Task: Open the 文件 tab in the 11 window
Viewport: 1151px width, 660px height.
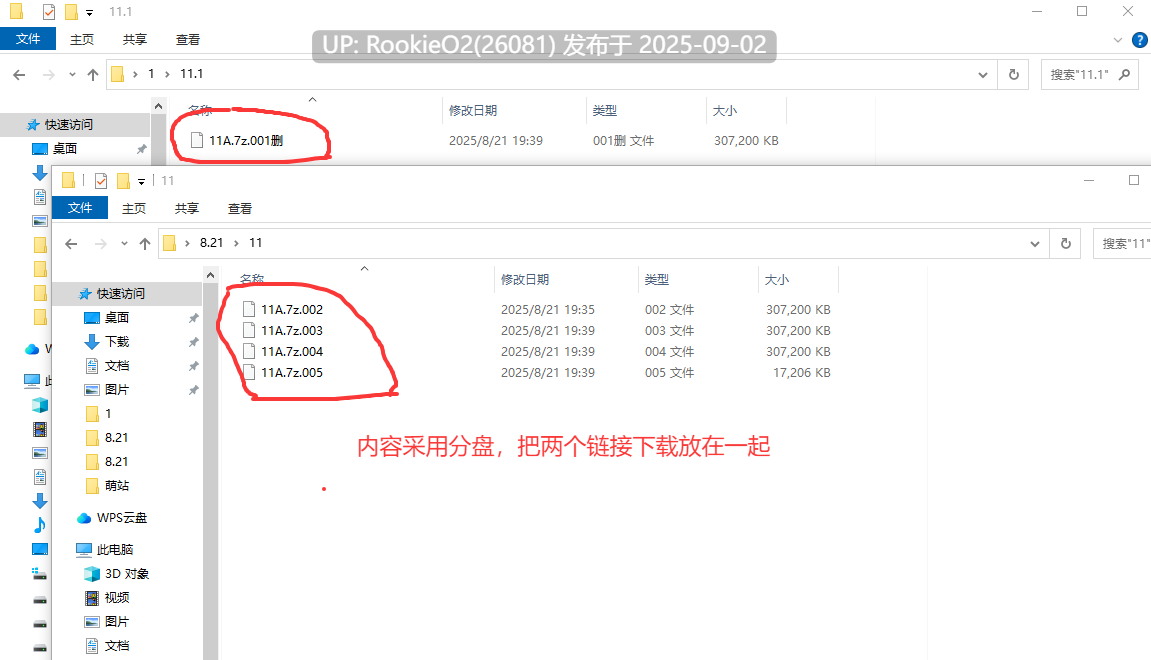Action: pyautogui.click(x=80, y=208)
